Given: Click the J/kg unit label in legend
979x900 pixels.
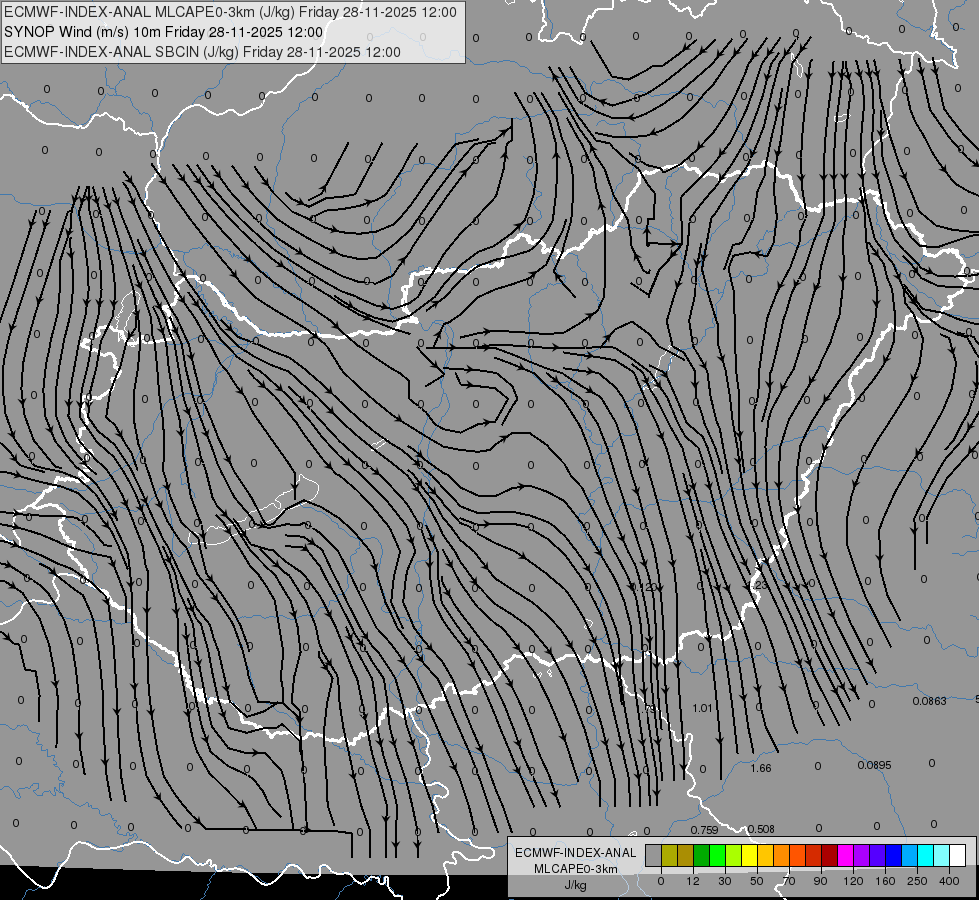Looking at the screenshot, I should pyautogui.click(x=575, y=884).
